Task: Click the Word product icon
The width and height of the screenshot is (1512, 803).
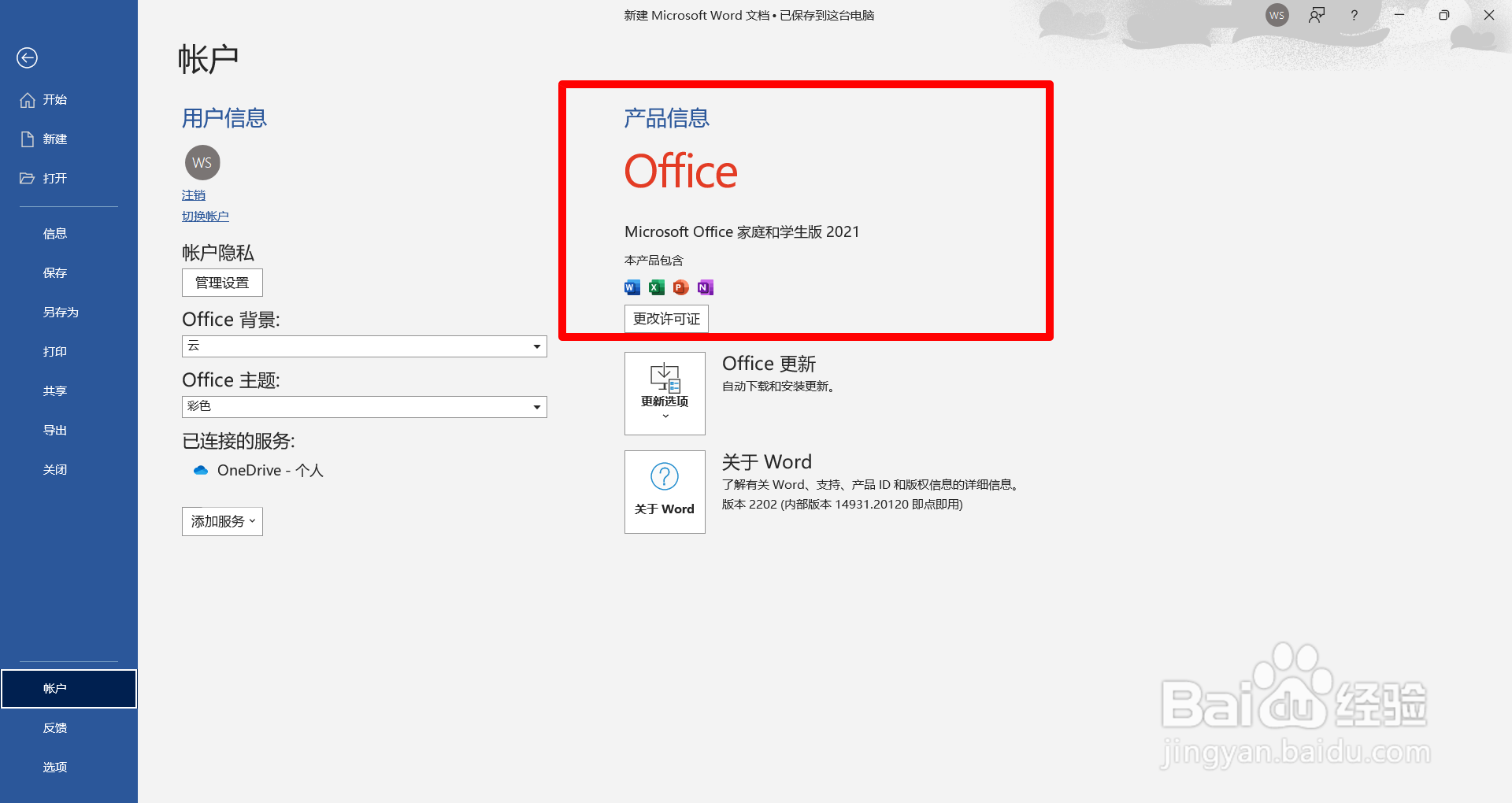Action: [632, 287]
